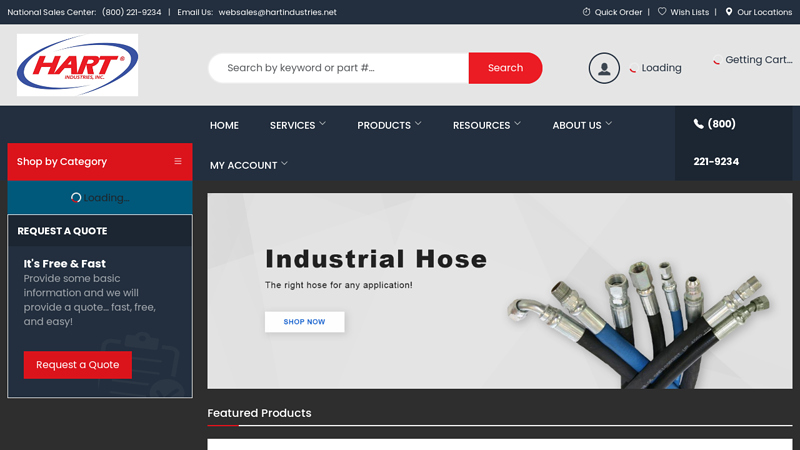
Task: Click the Quick Order clock icon
Action: point(586,12)
